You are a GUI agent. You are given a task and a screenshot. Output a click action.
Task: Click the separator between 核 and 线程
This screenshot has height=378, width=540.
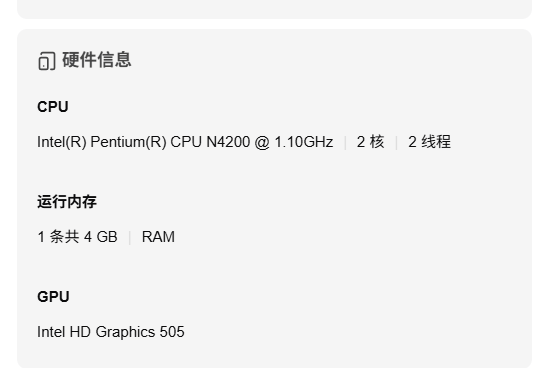point(396,143)
